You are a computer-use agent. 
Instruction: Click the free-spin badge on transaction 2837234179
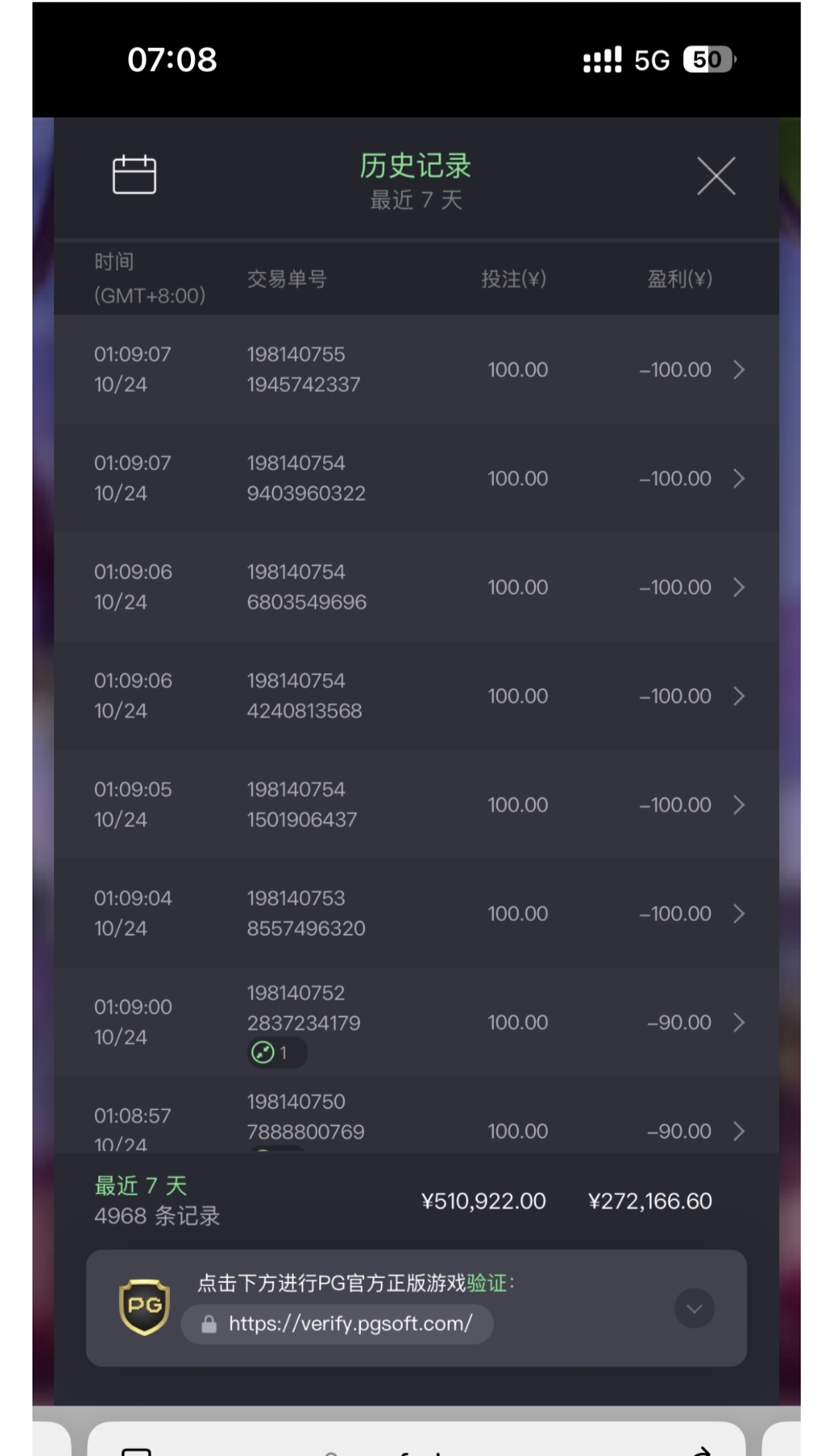pyautogui.click(x=277, y=1052)
